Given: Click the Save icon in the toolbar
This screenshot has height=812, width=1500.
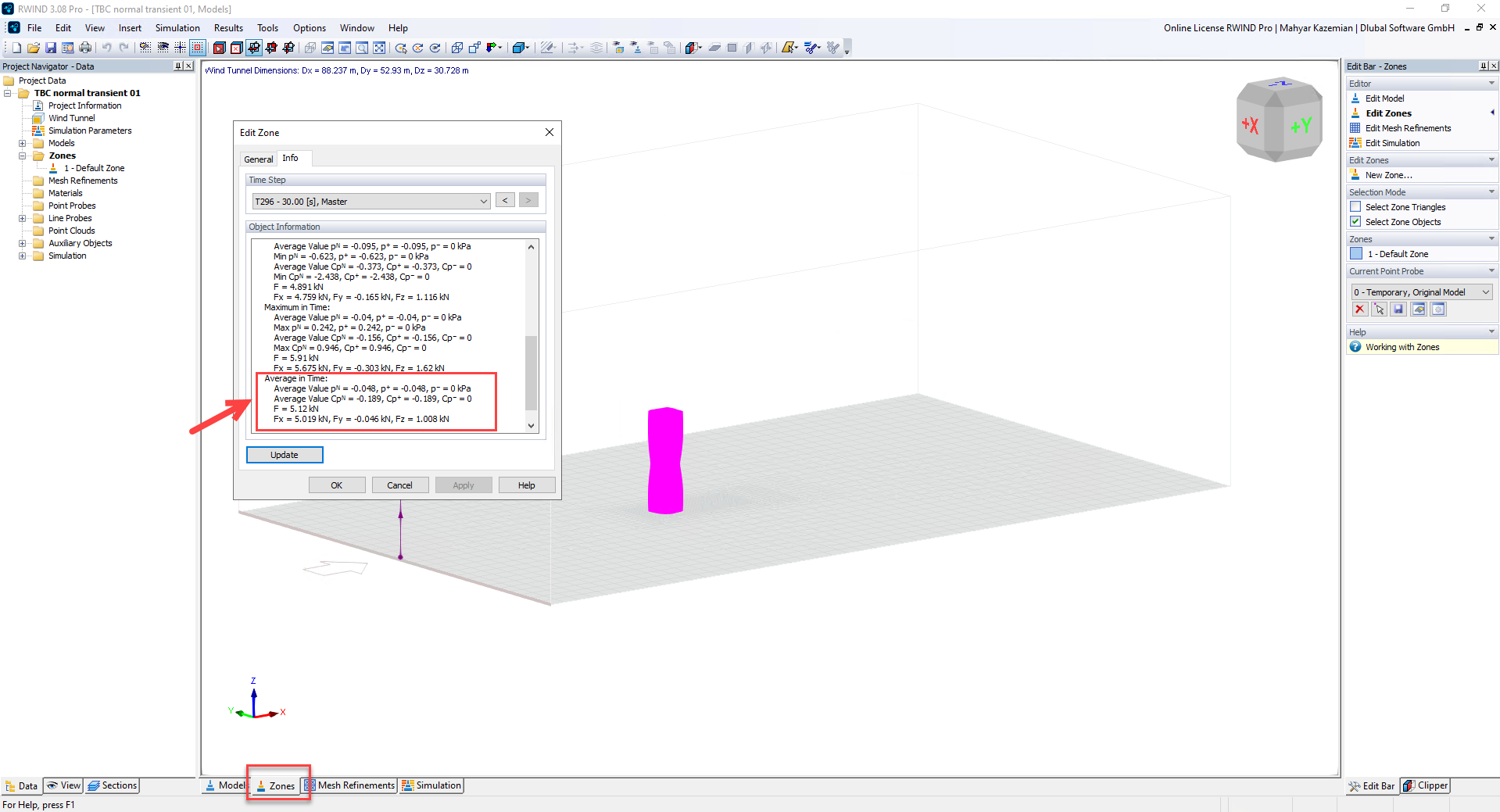Looking at the screenshot, I should [x=51, y=48].
